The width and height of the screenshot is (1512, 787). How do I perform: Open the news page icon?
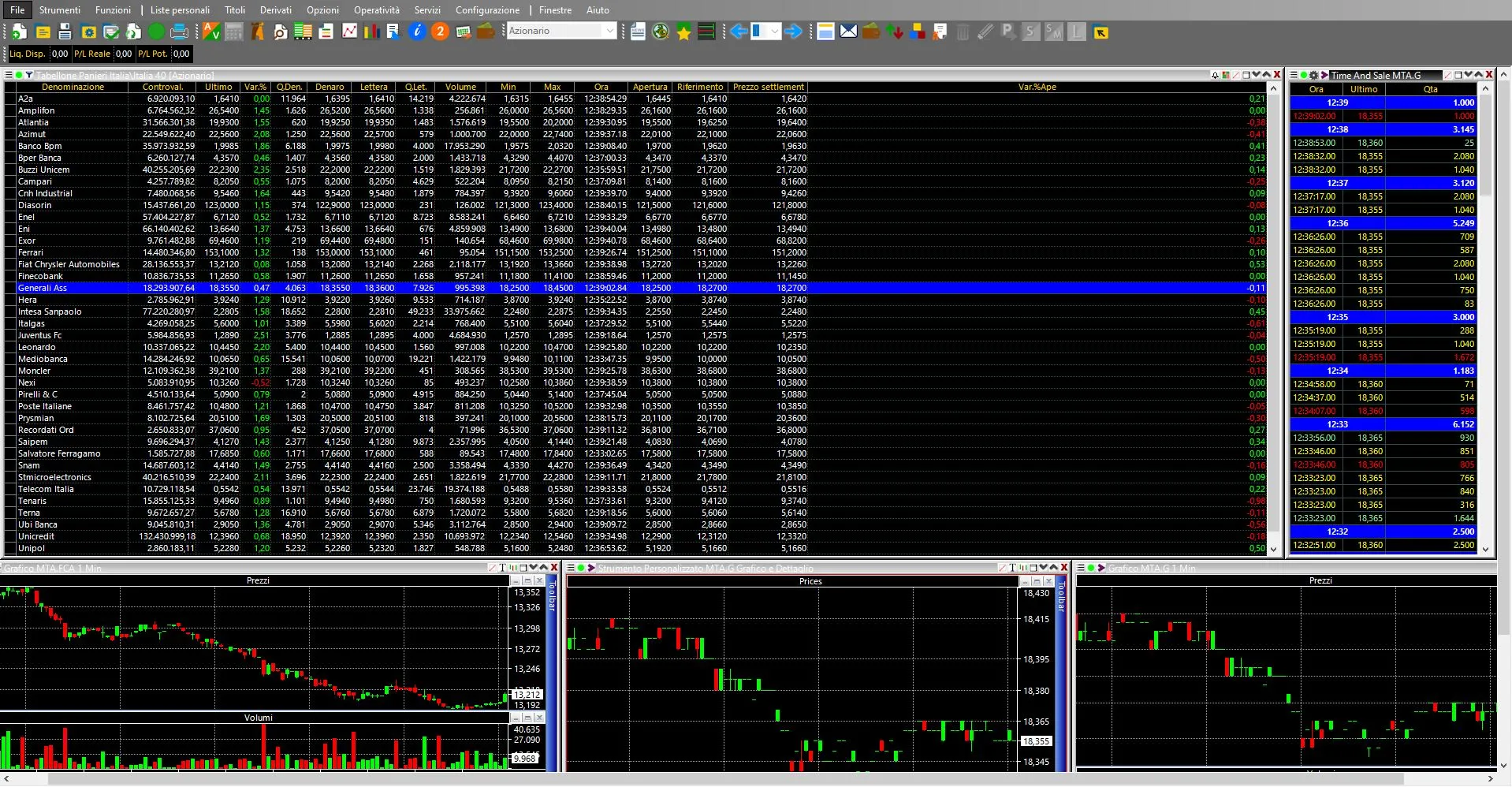(x=638, y=32)
